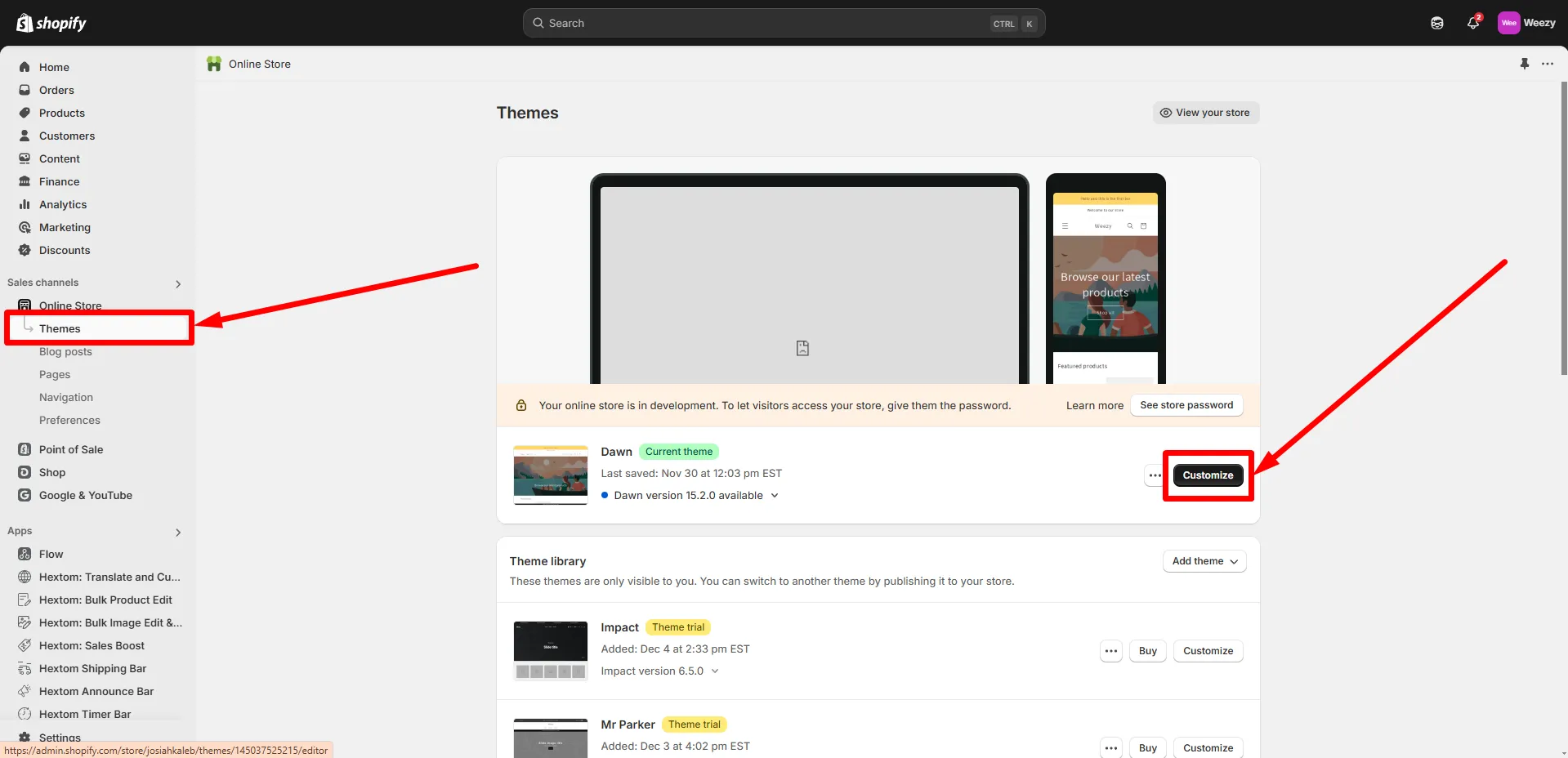Screen dimensions: 1568x758
Task: Click the Hextom Timer Bar clock icon
Action: (25, 714)
